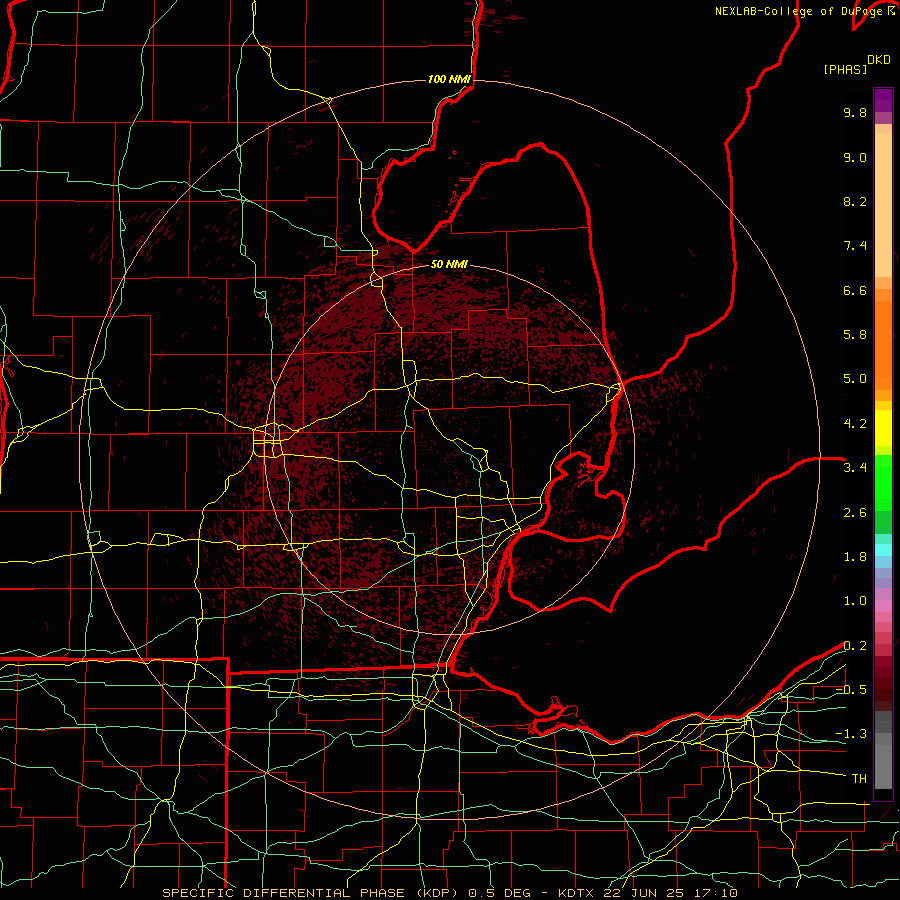Click the 8.2 value on color scale

[855, 201]
